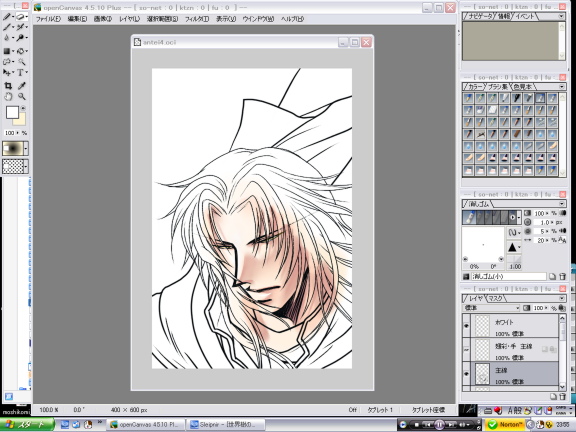The height and width of the screenshot is (432, 576).
Task: Switch to the 色見本 tab
Action: pyautogui.click(x=522, y=87)
